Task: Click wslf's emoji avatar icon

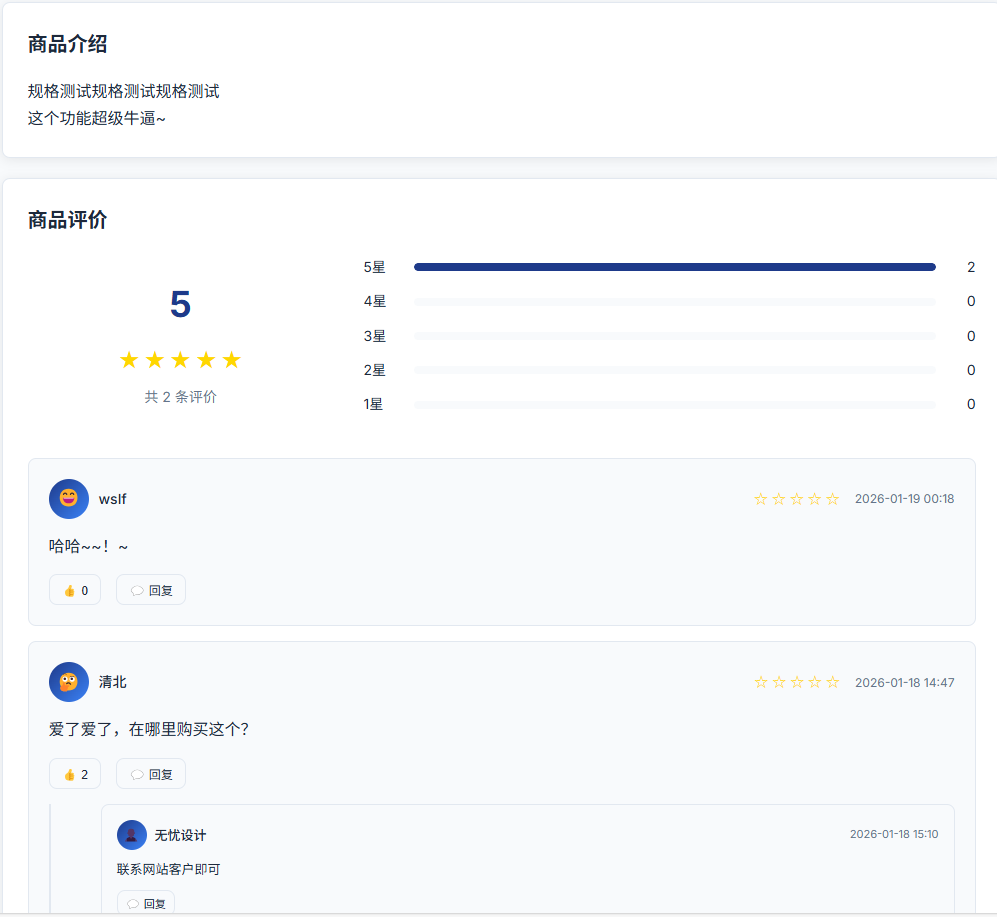Action: tap(68, 498)
